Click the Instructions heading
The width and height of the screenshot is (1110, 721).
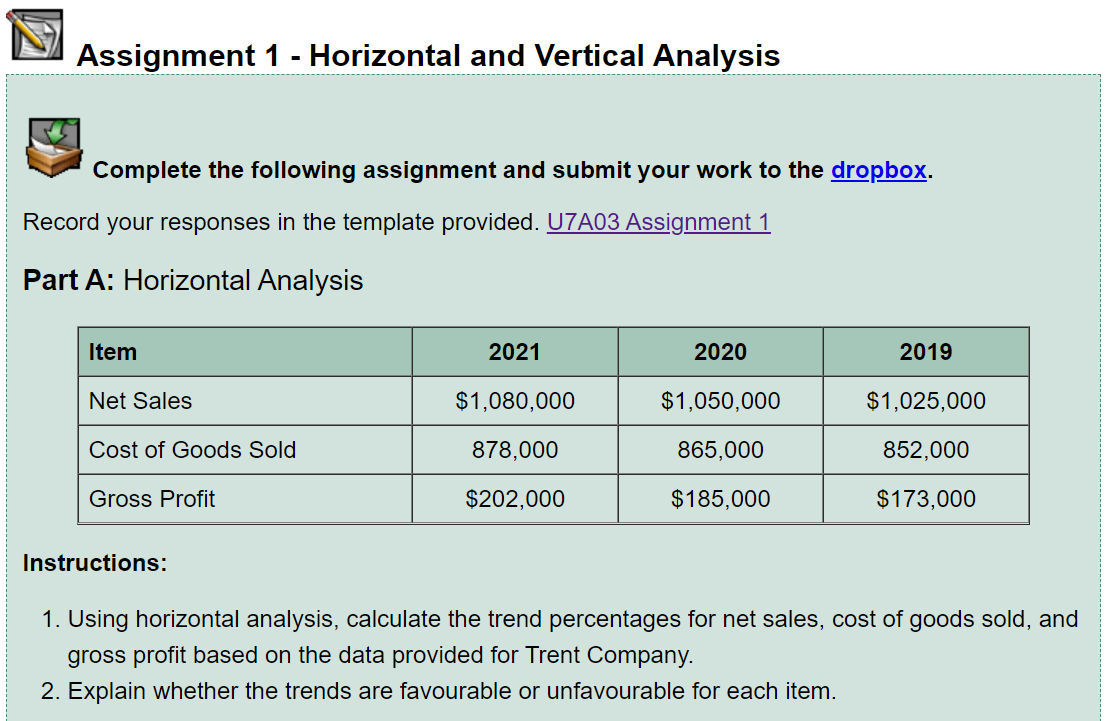coord(95,562)
